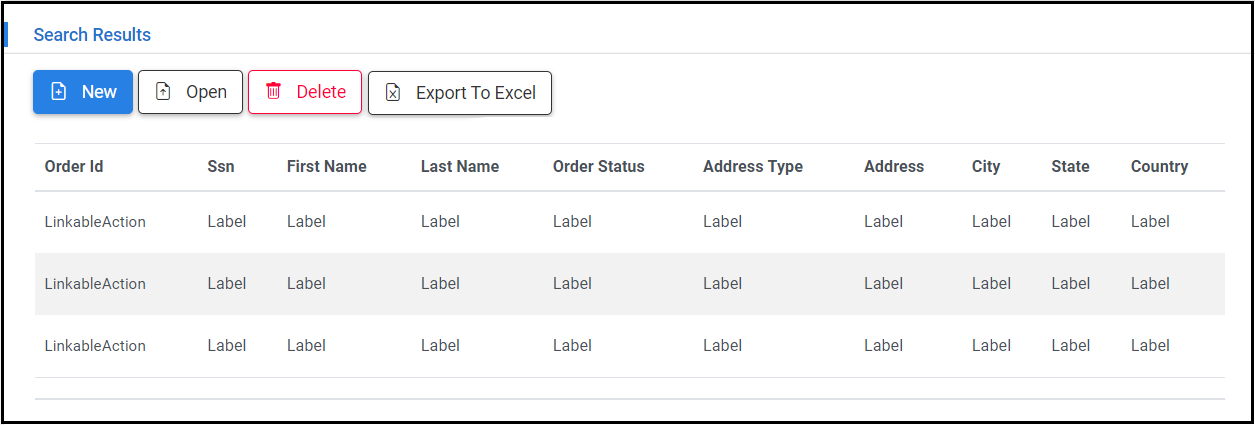Screen dimensions: 1255x425
Task: Select third row Country label
Action: [1150, 346]
